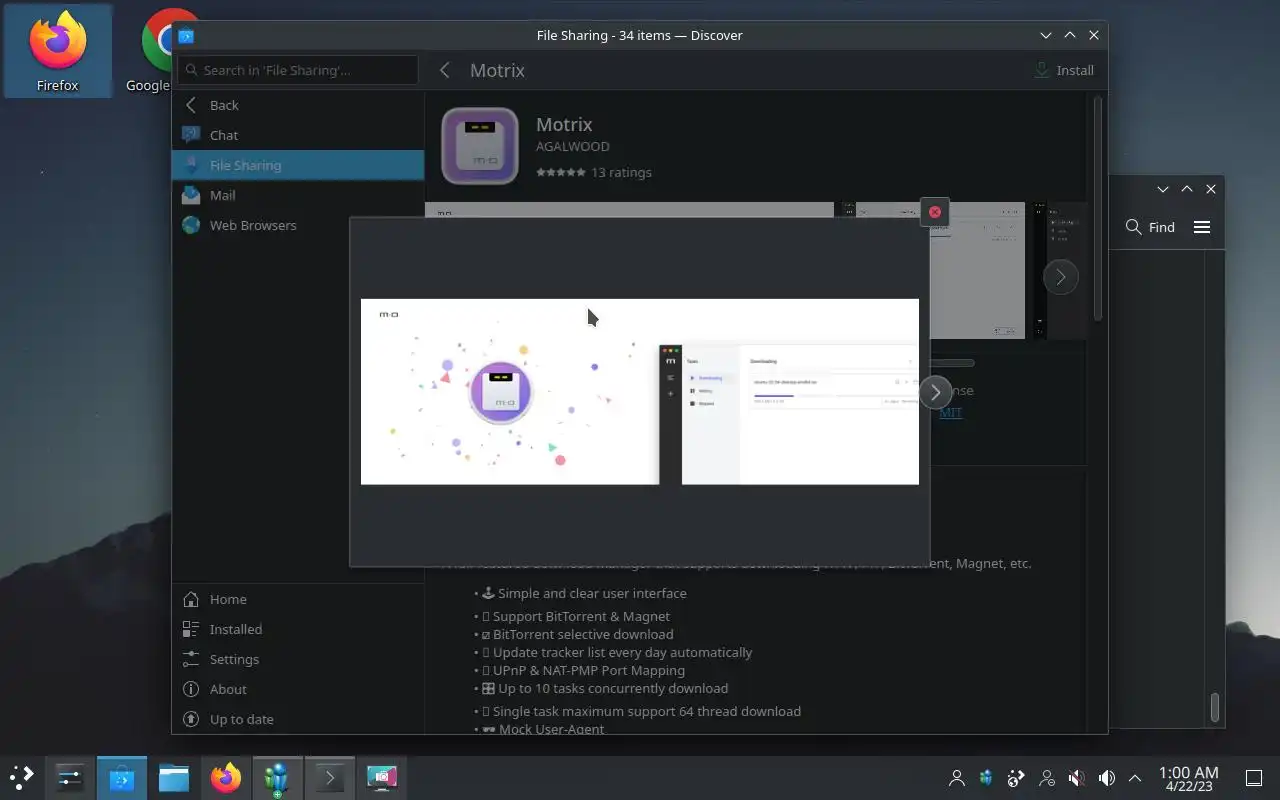Close the screenshot preview overlay with red X
This screenshot has width=1280, height=800.
point(935,212)
